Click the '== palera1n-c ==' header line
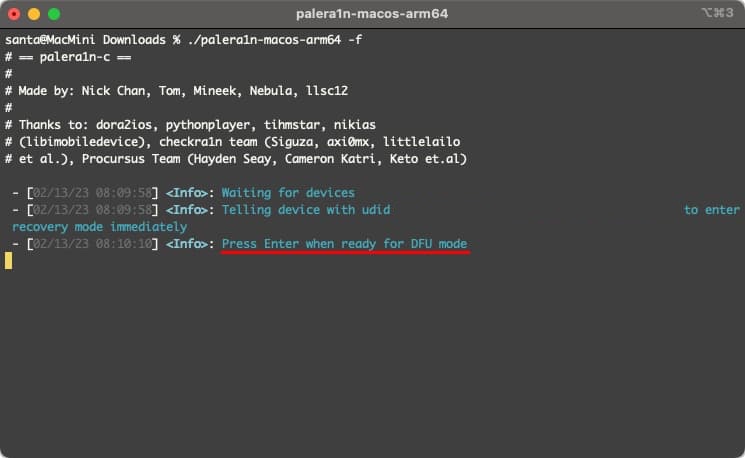The width and height of the screenshot is (745, 458). 68,57
